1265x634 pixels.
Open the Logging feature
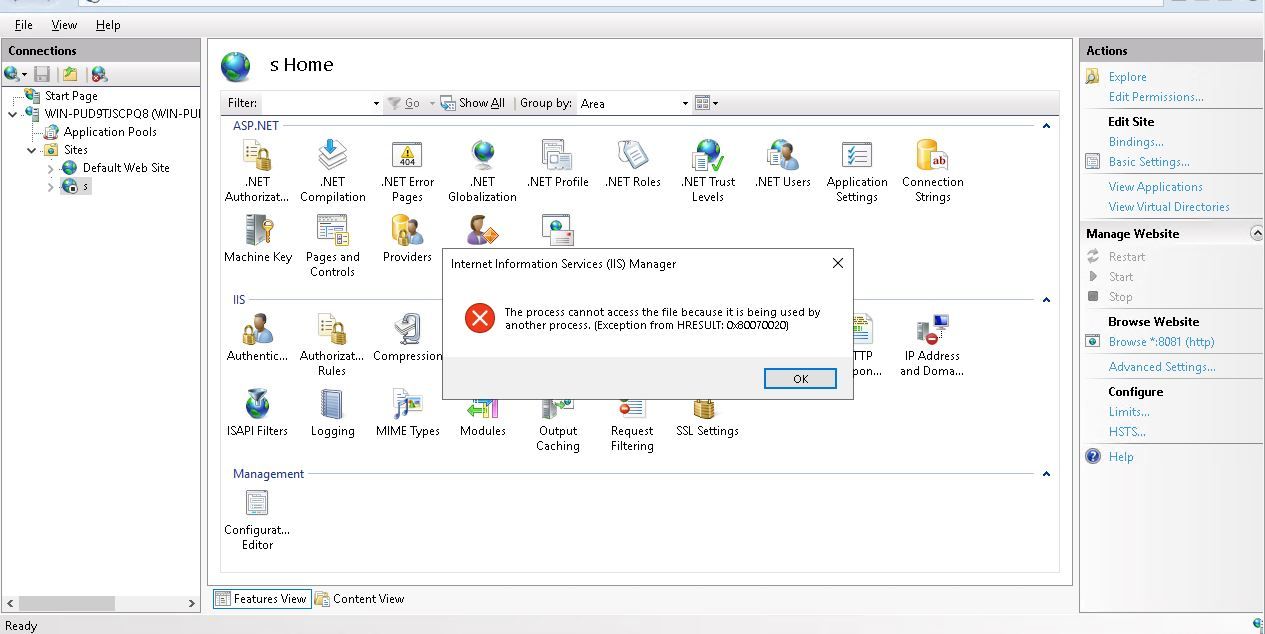click(332, 413)
